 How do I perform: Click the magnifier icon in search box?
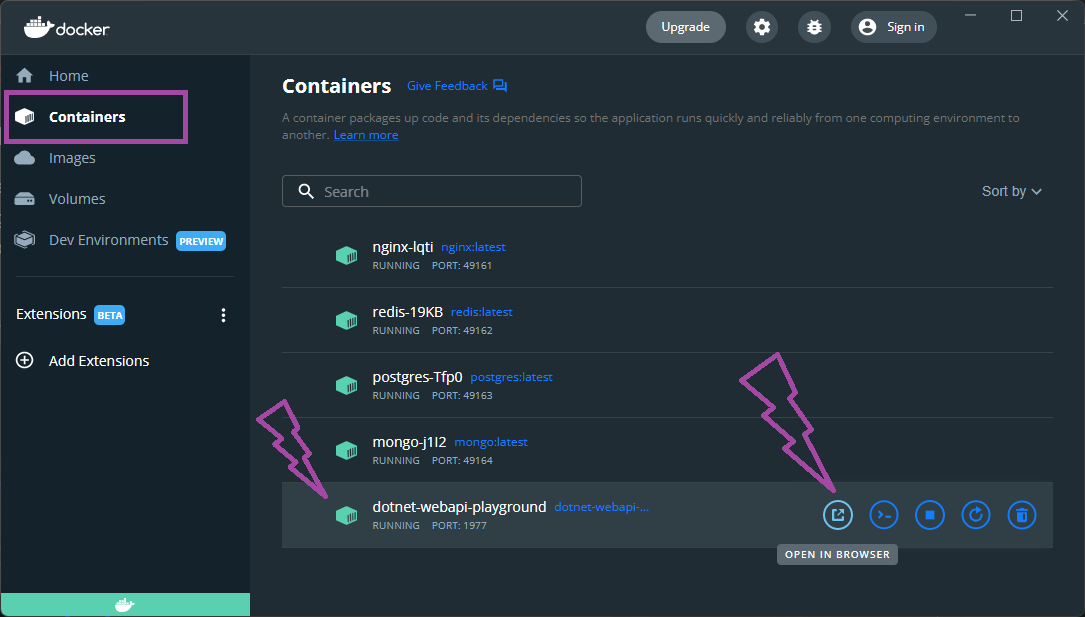click(306, 191)
